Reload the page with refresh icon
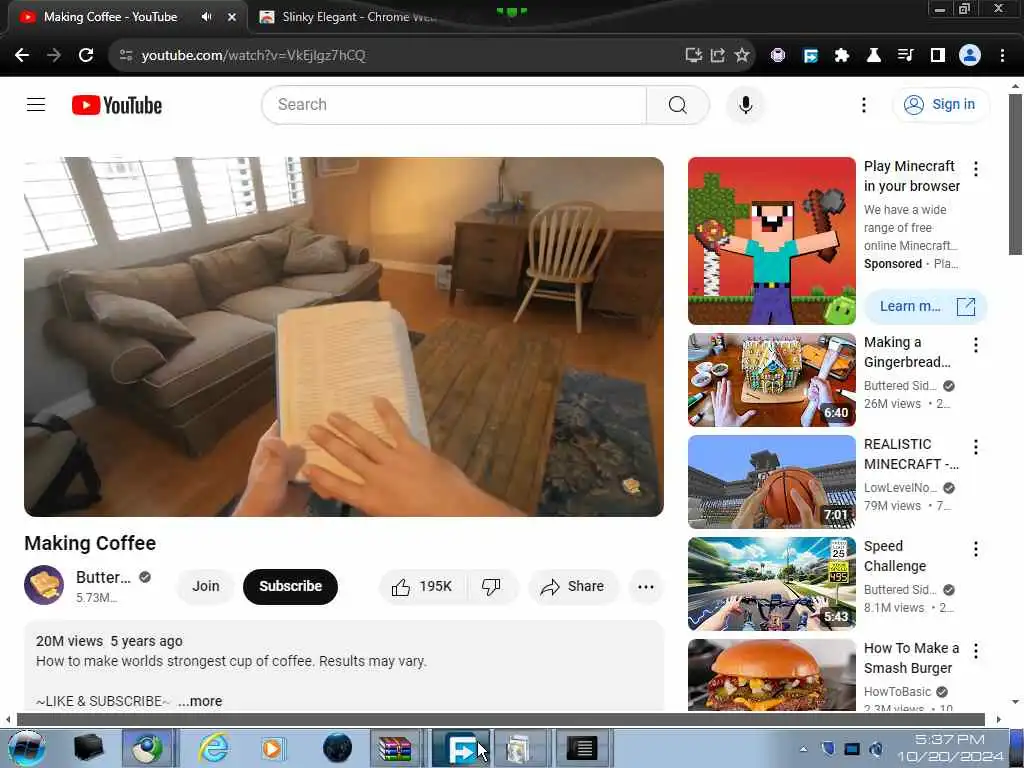 coord(86,56)
